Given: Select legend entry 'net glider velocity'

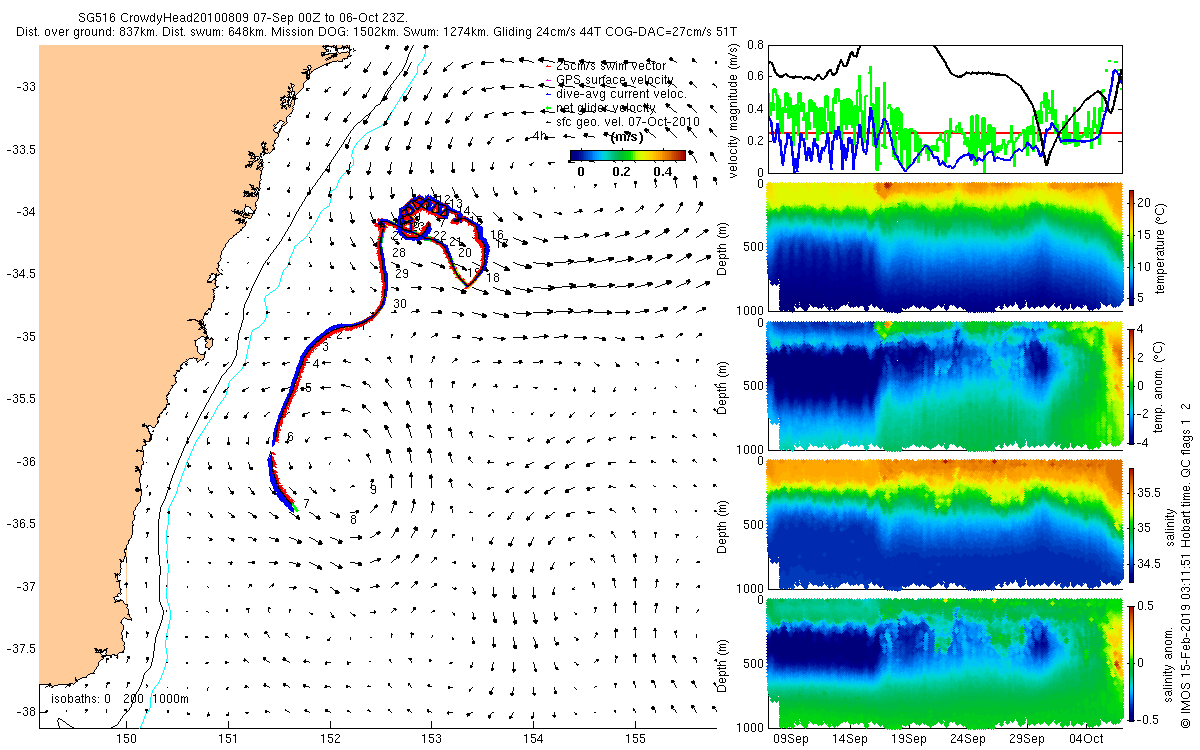Looking at the screenshot, I should click(606, 107).
